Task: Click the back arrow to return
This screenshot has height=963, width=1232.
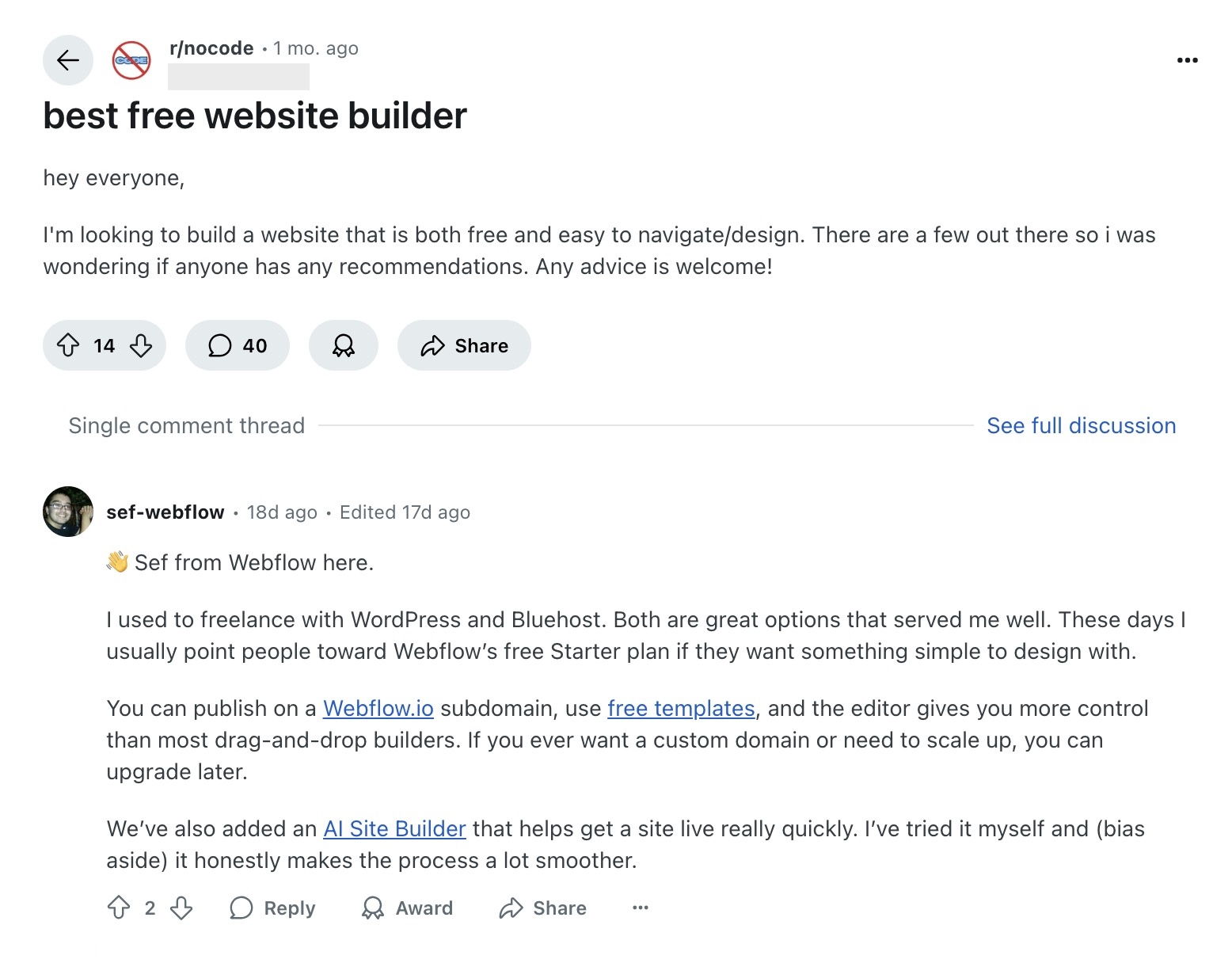Action: click(68, 59)
